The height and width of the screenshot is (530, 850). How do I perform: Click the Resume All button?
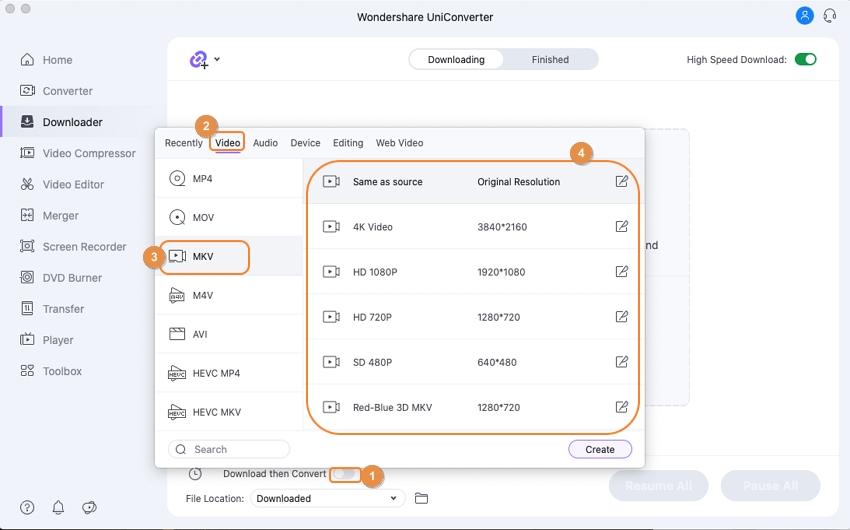[659, 486]
